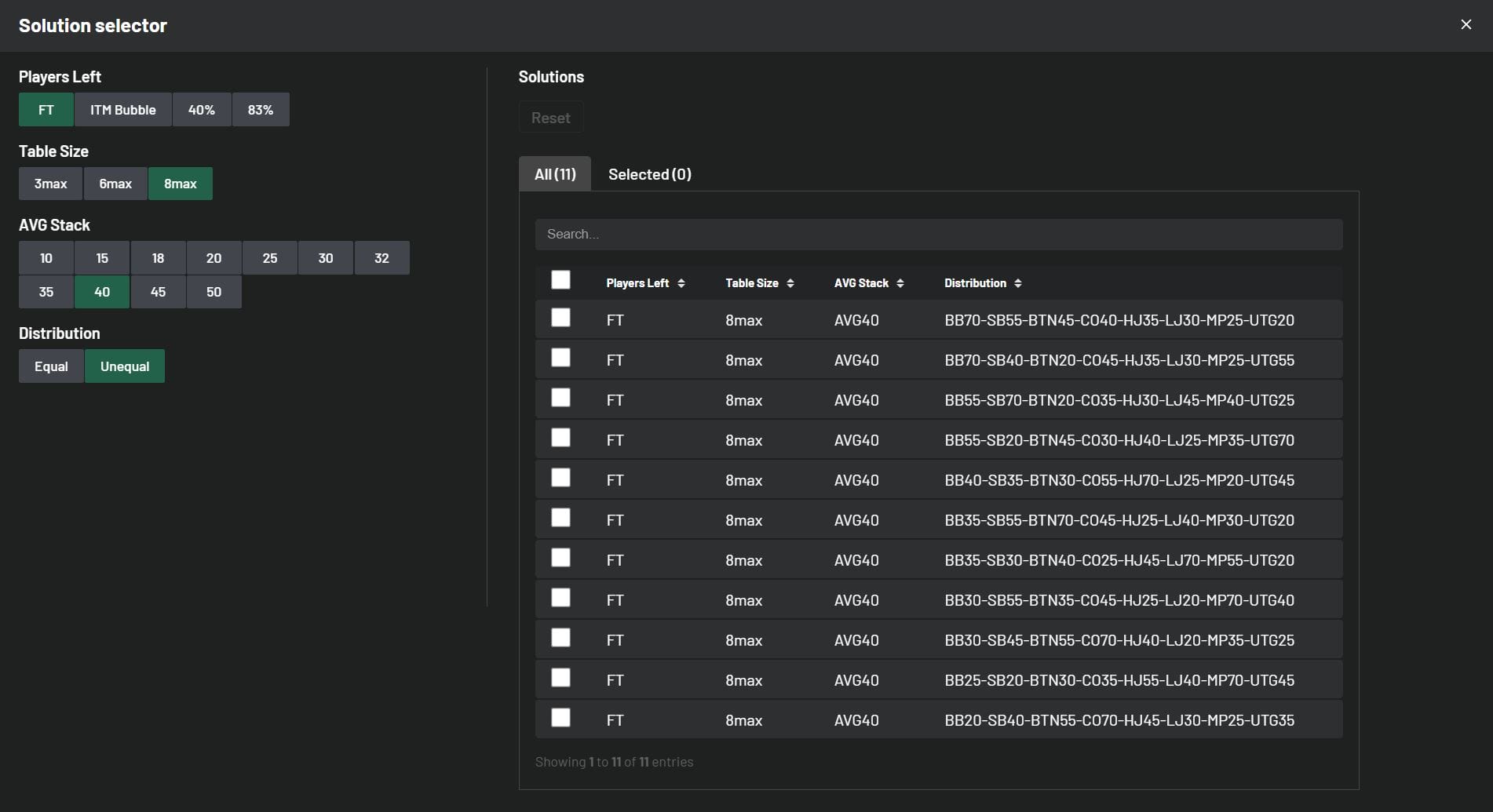The width and height of the screenshot is (1493, 812).
Task: Pick the 3max table size
Action: point(50,184)
